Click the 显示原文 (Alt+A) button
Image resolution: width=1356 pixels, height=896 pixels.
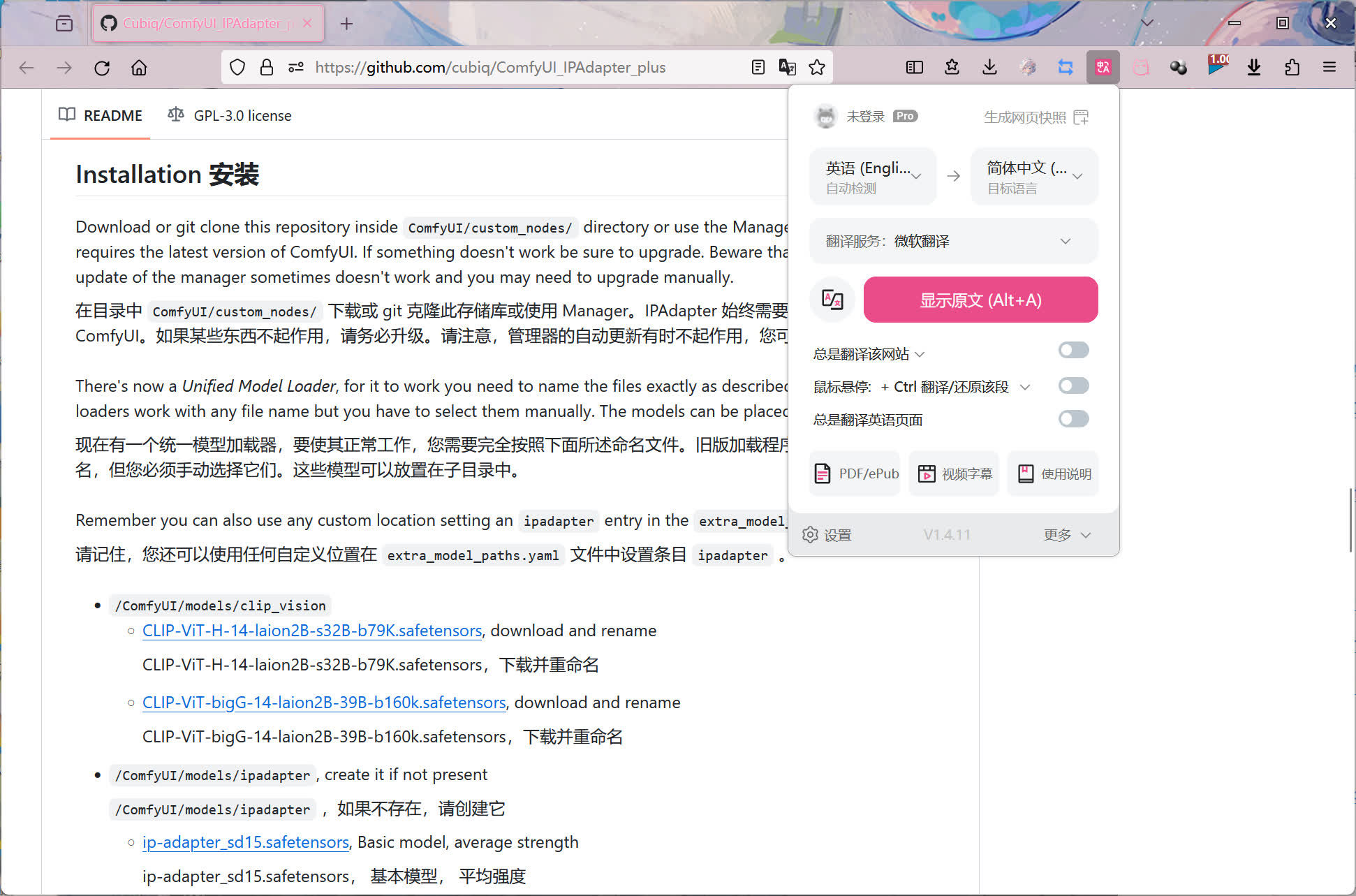click(980, 300)
